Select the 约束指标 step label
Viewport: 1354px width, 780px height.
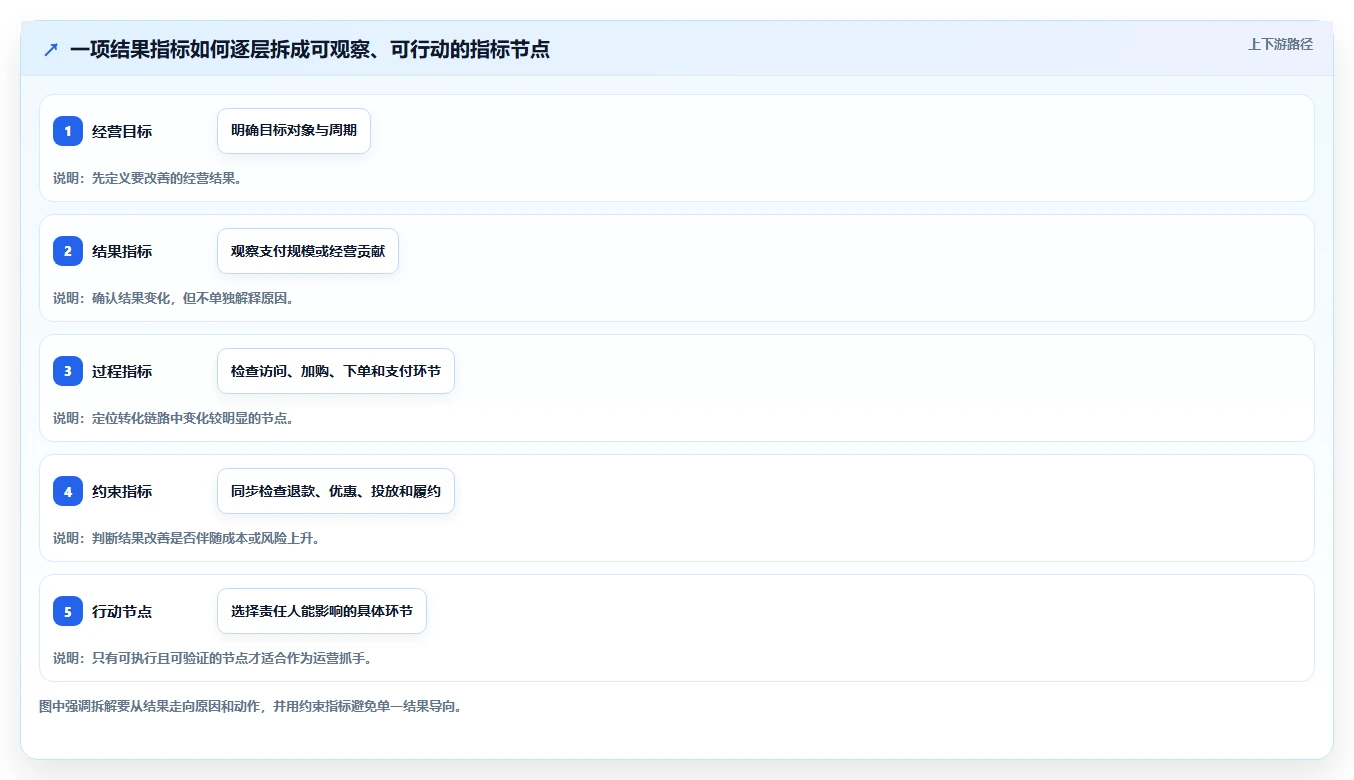click(x=122, y=491)
